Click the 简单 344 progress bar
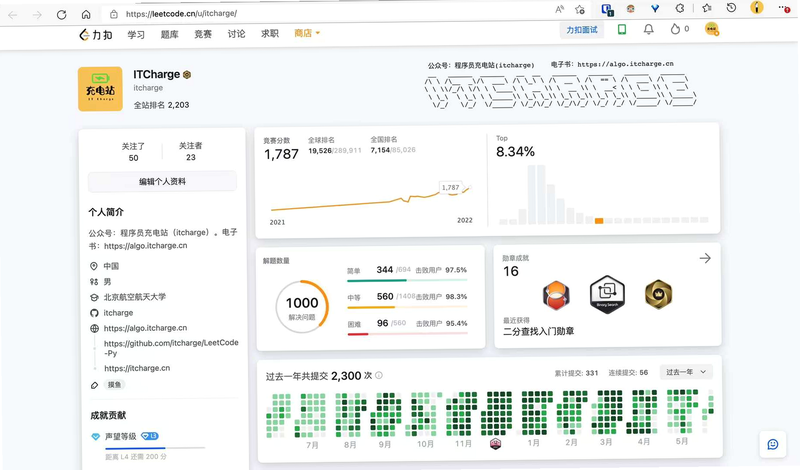Image resolution: width=800 pixels, height=470 pixels. click(x=407, y=280)
